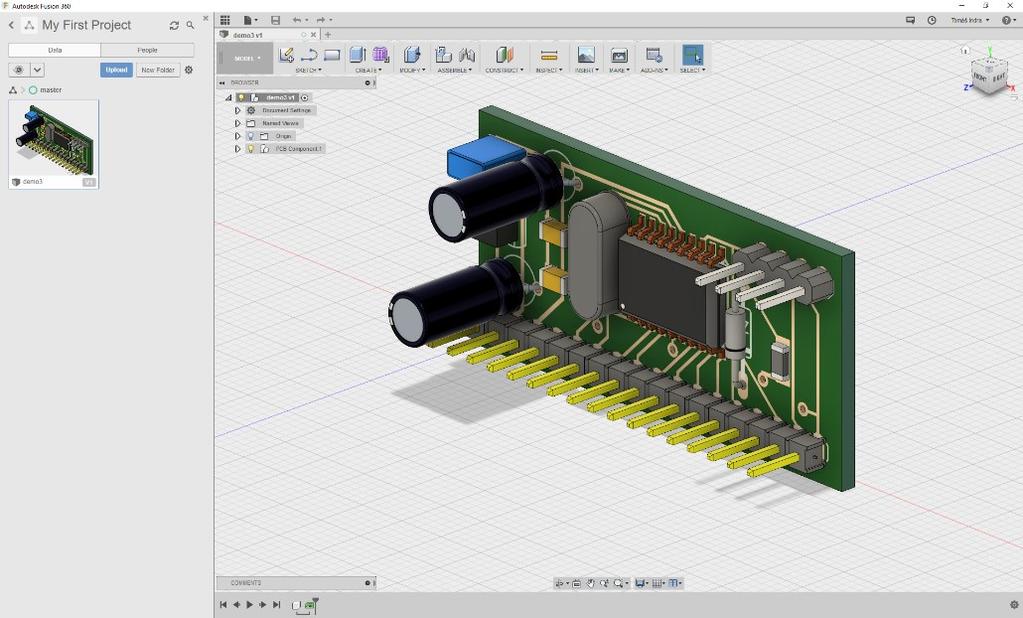This screenshot has width=1023, height=618.
Task: Open the data panel grid icon
Action: coord(225,20)
